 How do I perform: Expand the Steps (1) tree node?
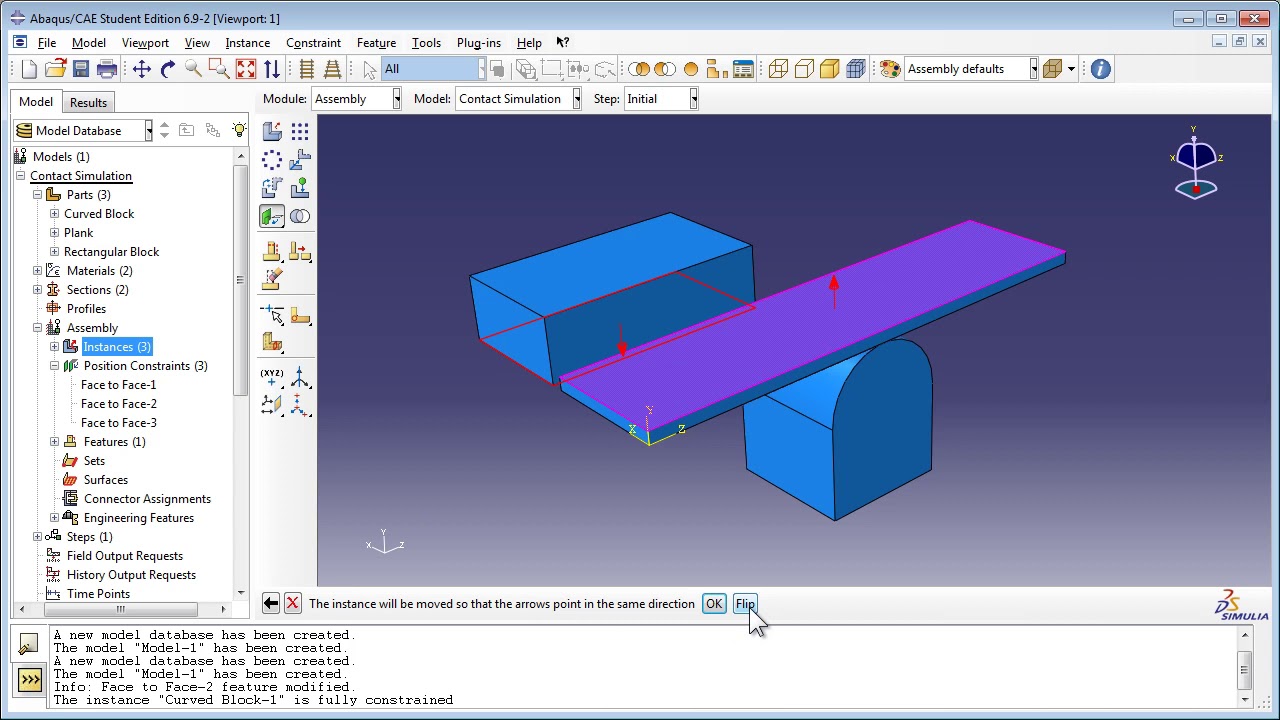point(37,537)
